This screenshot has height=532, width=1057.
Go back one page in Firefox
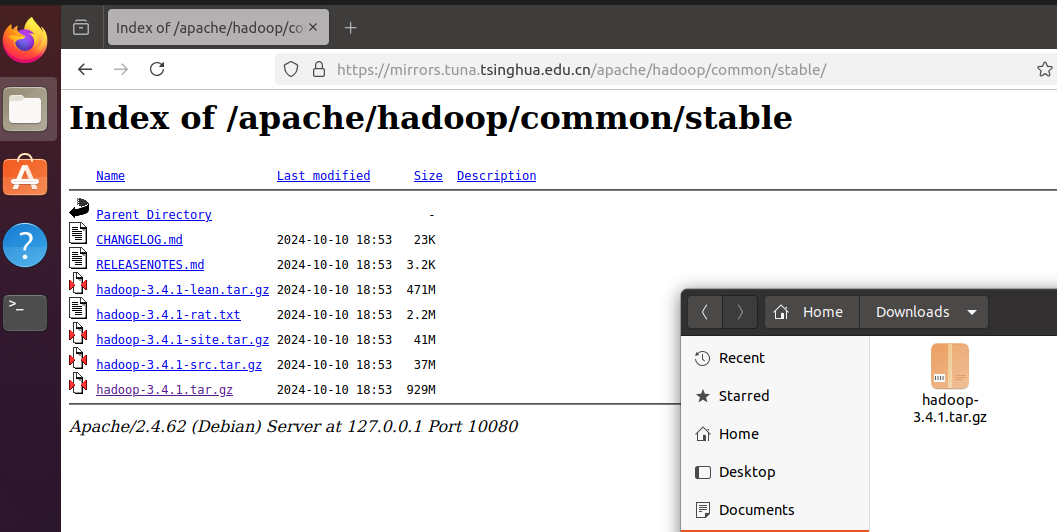[x=85, y=69]
